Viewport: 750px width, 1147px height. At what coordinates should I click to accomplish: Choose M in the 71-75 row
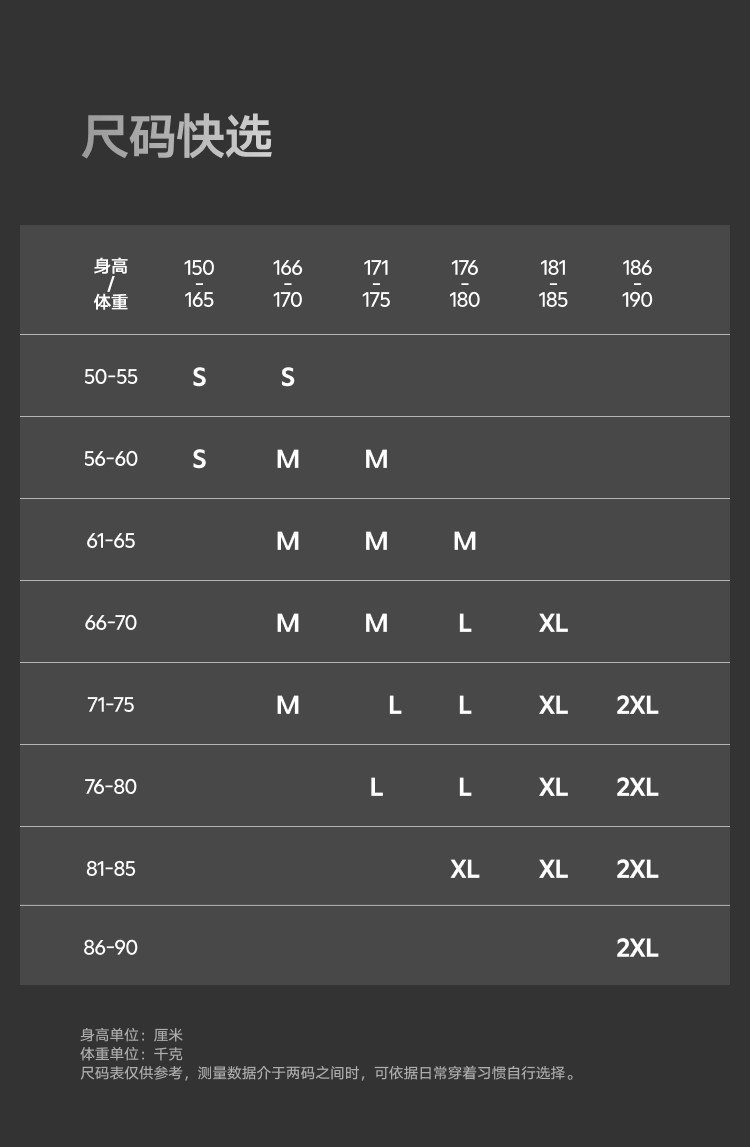coord(288,705)
